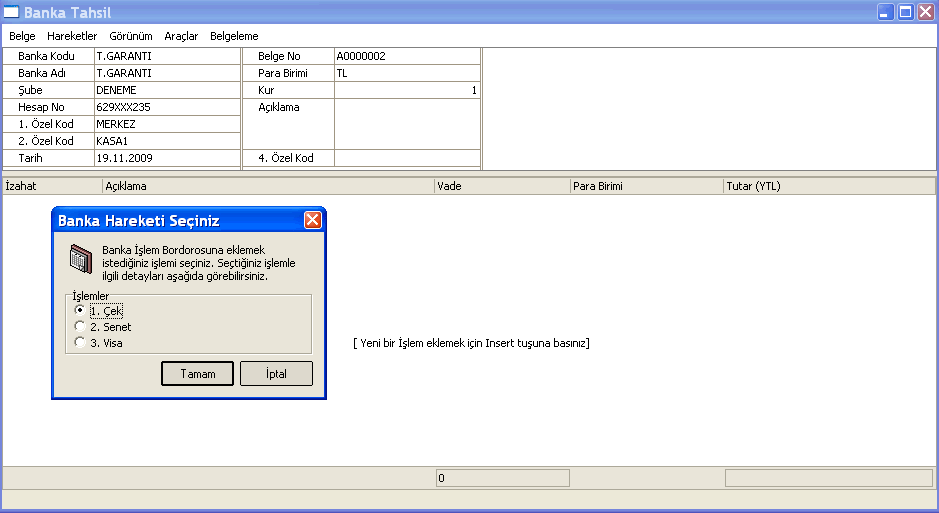Cancel with the İptal button
This screenshot has height=513, width=939.
coord(276,374)
